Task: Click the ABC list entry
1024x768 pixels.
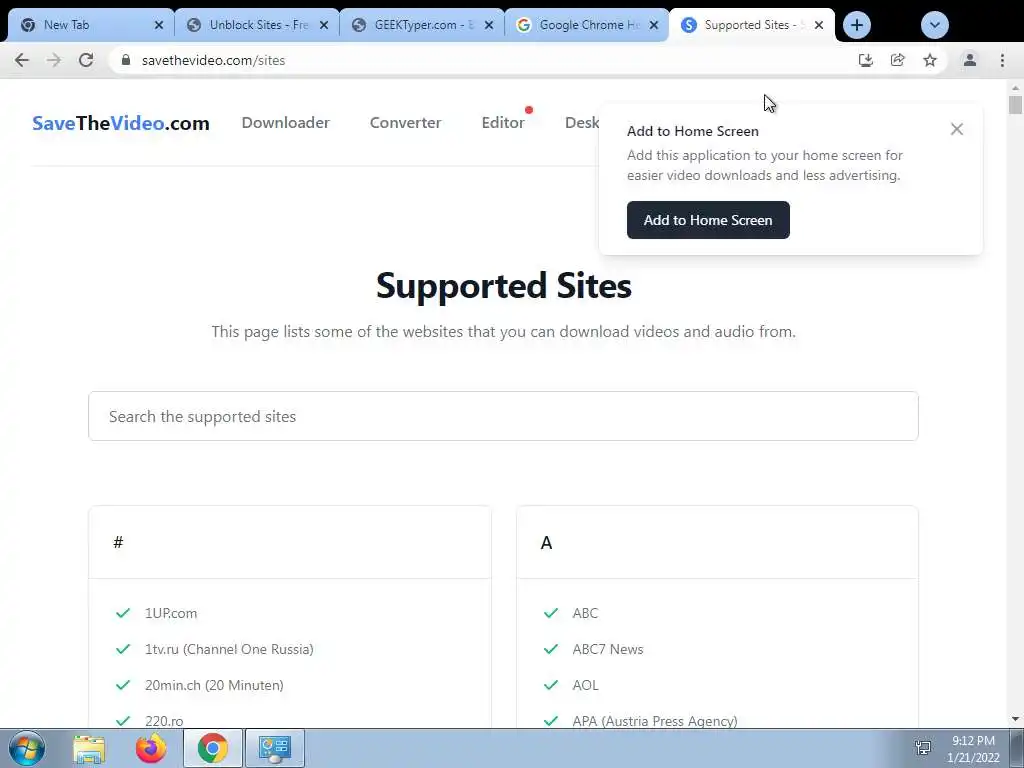Action: point(585,613)
